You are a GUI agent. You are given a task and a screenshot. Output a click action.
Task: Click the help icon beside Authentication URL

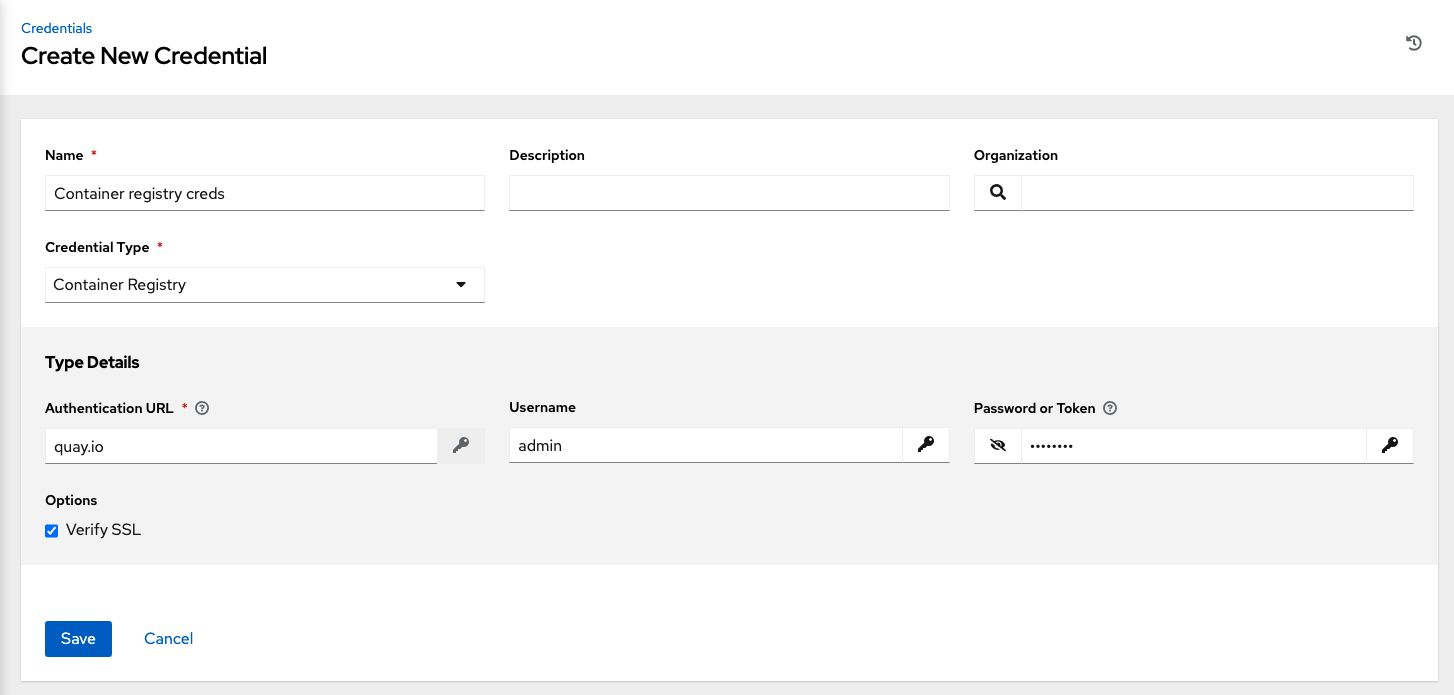(202, 408)
